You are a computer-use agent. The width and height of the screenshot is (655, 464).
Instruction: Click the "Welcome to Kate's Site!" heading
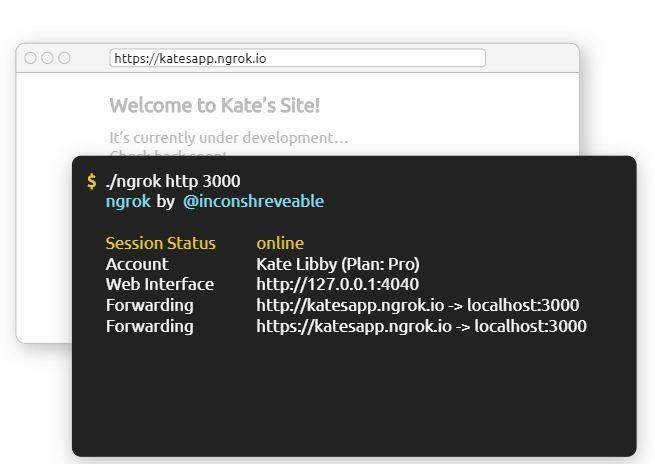click(x=214, y=105)
